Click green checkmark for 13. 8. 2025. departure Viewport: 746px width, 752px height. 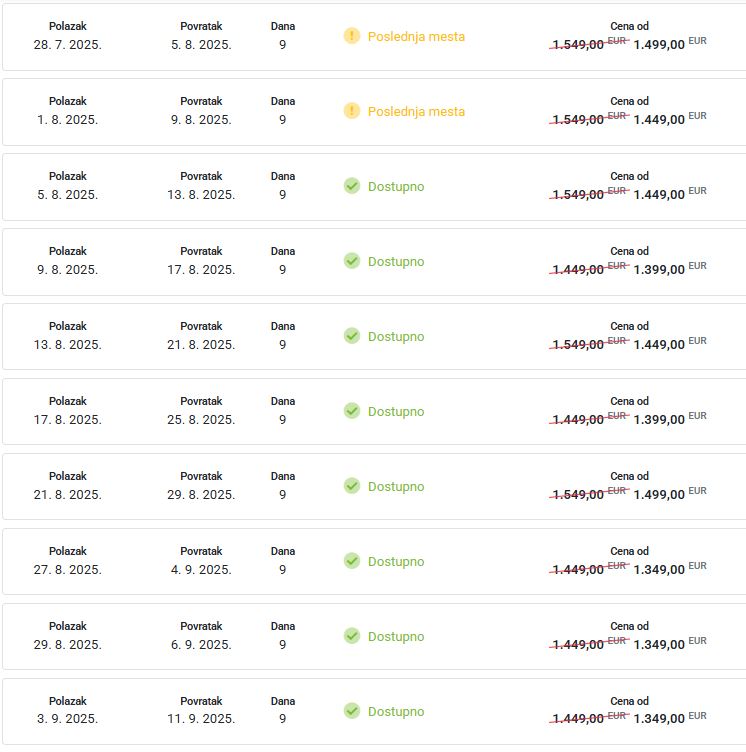[352, 336]
